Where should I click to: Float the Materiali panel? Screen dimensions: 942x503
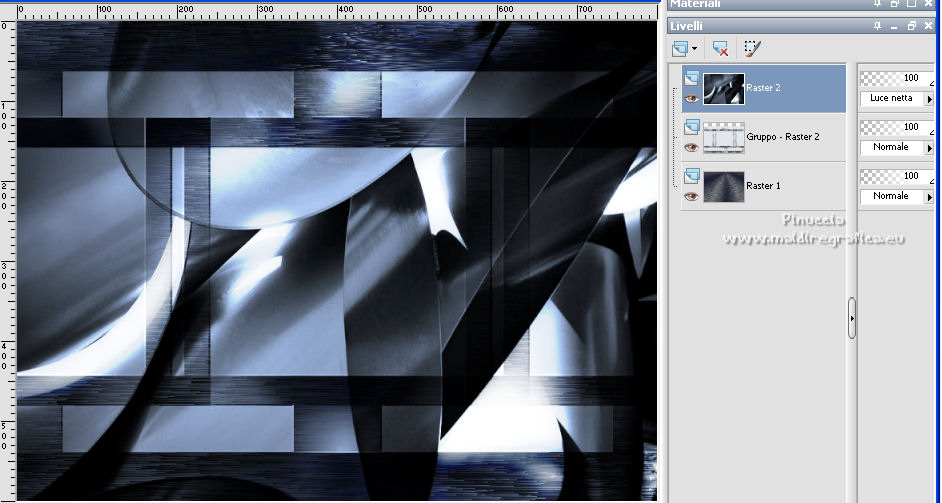[895, 4]
